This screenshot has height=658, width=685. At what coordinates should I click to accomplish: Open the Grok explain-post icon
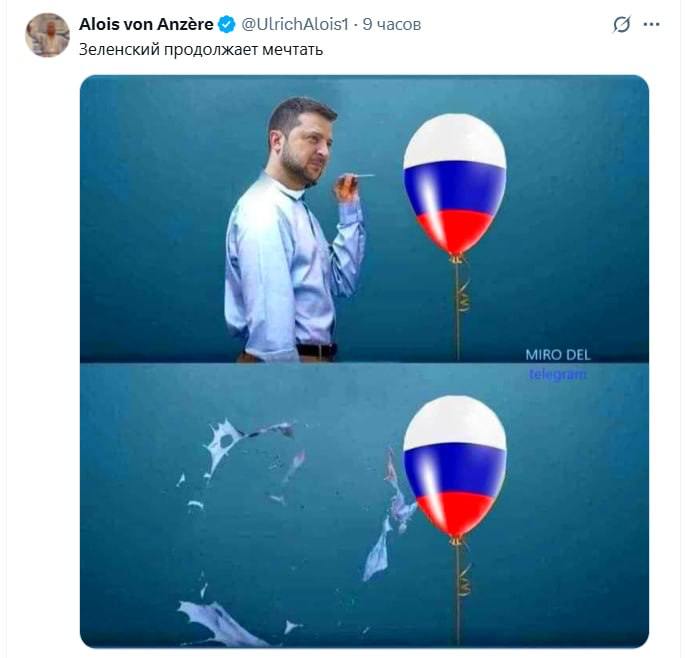[622, 25]
